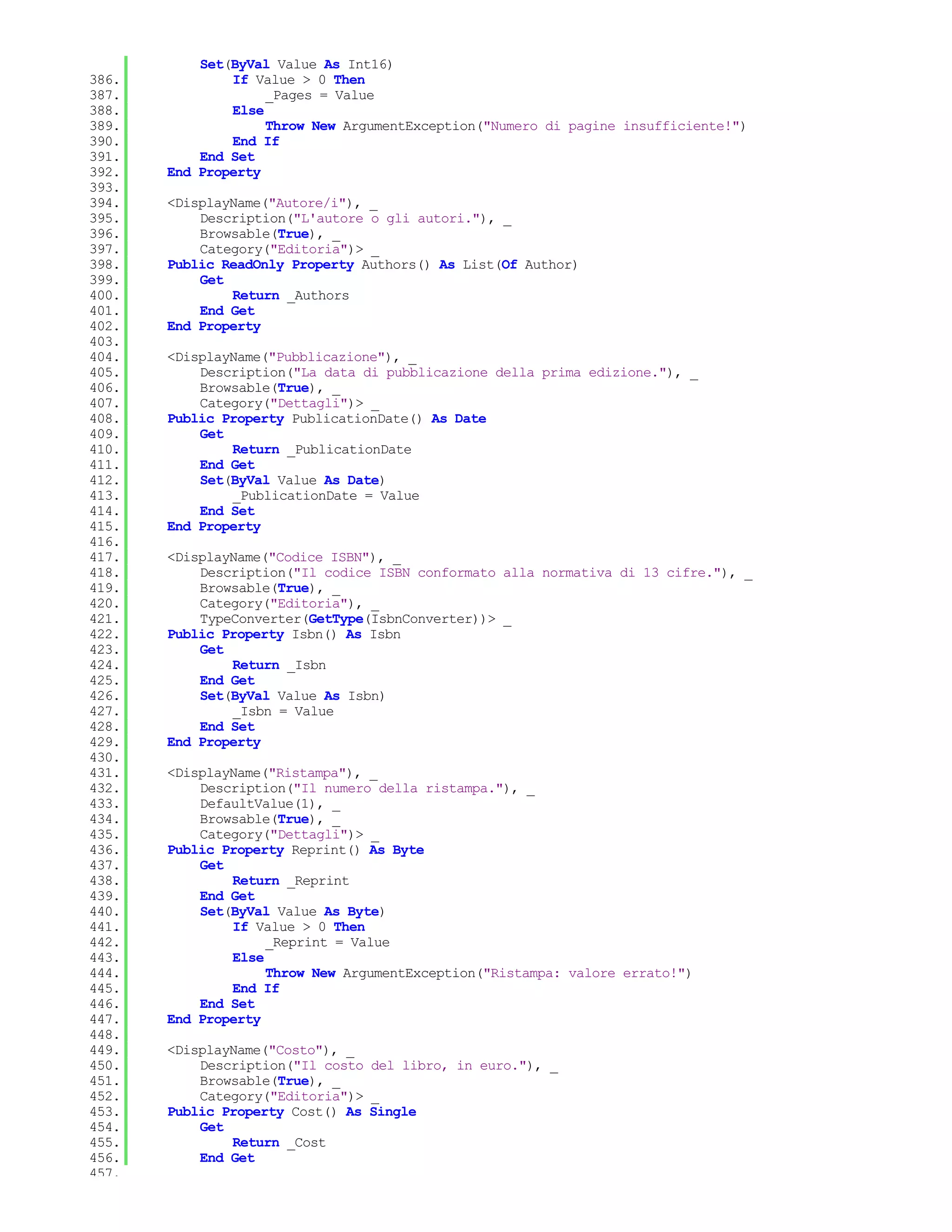Click the "L'autore o gli autori." description

pyautogui.click(x=386, y=219)
